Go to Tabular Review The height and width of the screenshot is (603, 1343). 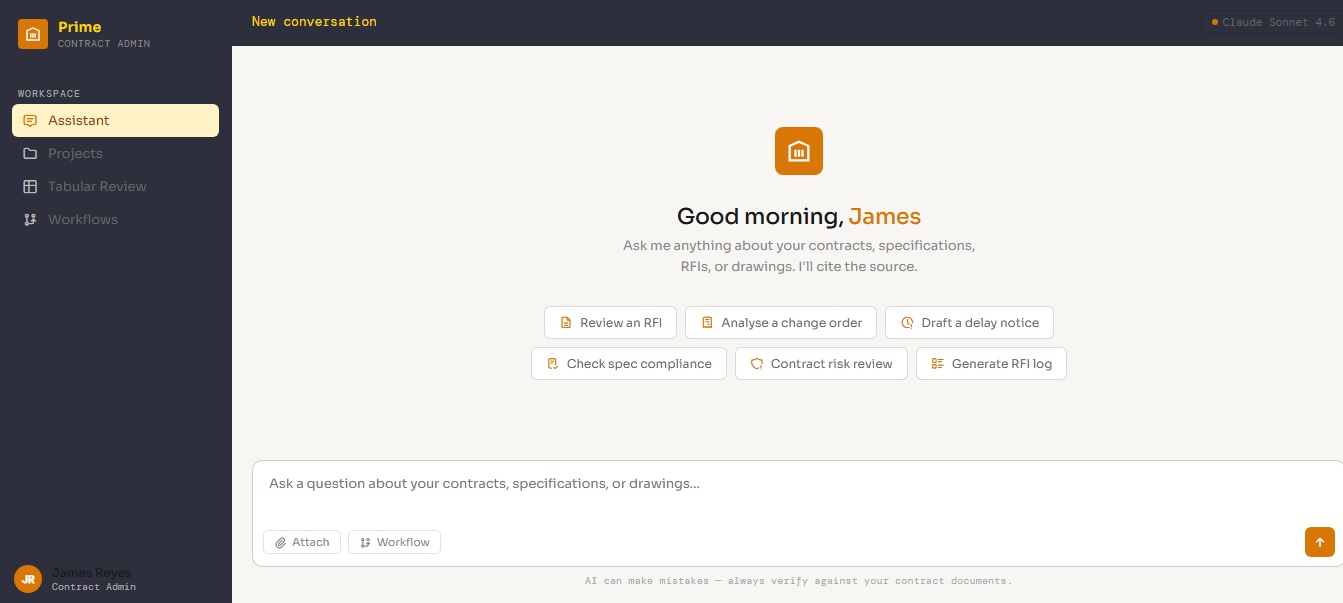[x=115, y=186]
